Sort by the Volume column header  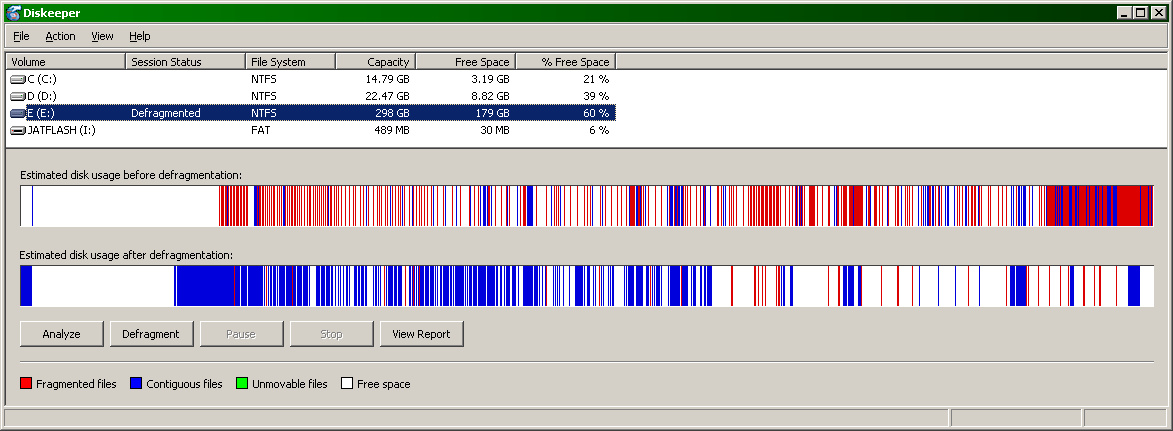(65, 61)
